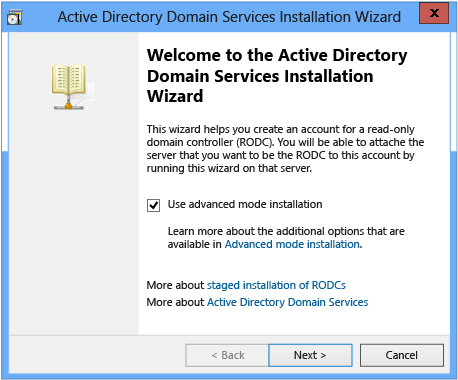The image size is (458, 380).
Task: Click the disabled Back button
Action: point(227,355)
